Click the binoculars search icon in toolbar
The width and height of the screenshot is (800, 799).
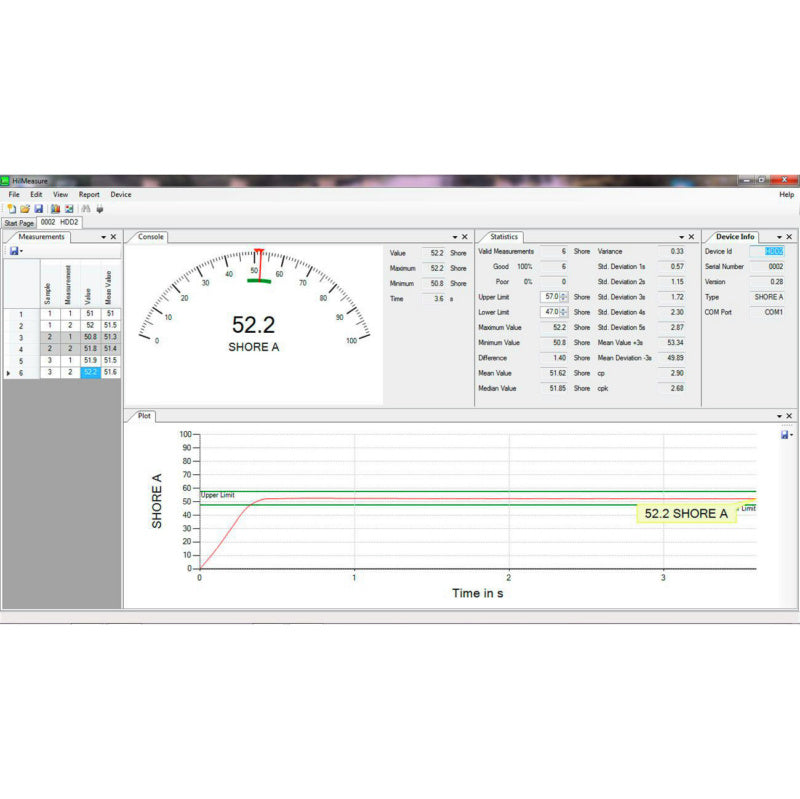pos(86,208)
